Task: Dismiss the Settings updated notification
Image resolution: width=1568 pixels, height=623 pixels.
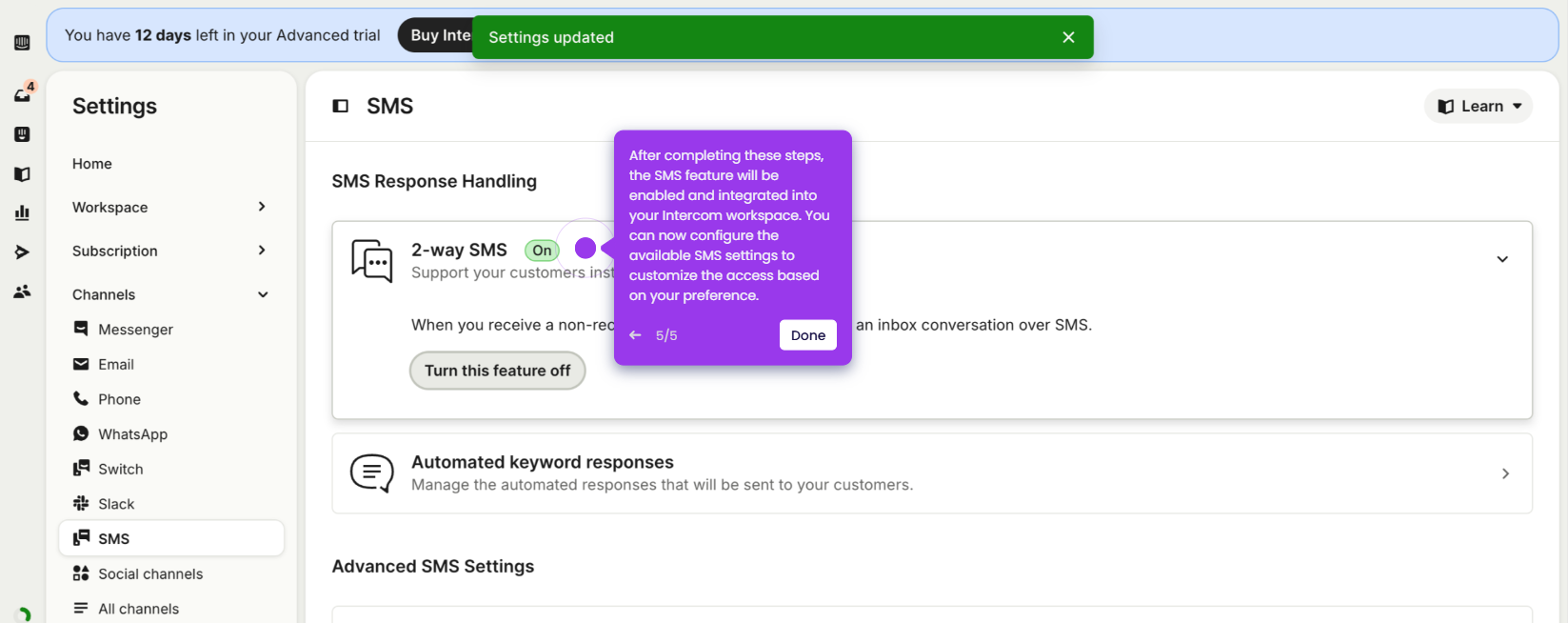Action: [x=1068, y=37]
